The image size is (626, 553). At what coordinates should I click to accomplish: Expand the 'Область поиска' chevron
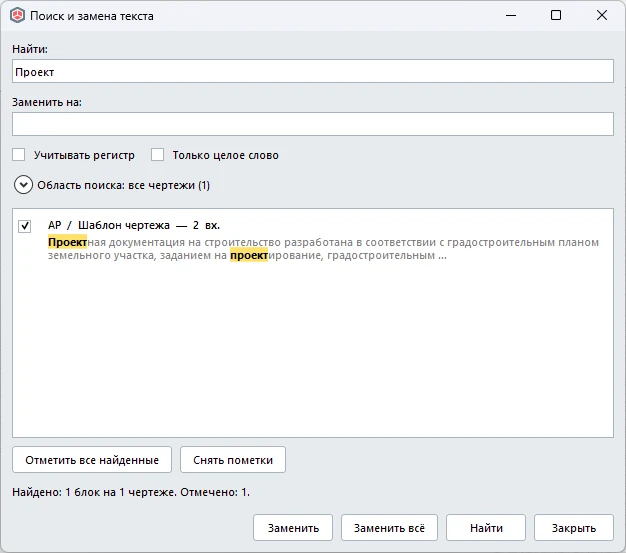point(23,185)
